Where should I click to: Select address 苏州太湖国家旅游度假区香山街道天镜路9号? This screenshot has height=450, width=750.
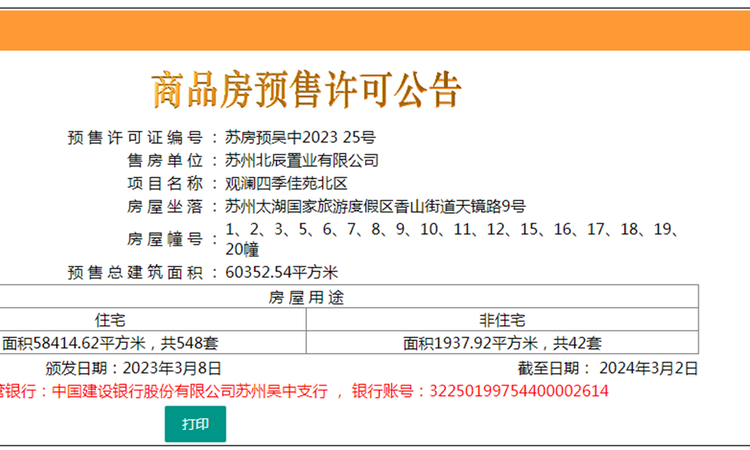tap(375, 206)
